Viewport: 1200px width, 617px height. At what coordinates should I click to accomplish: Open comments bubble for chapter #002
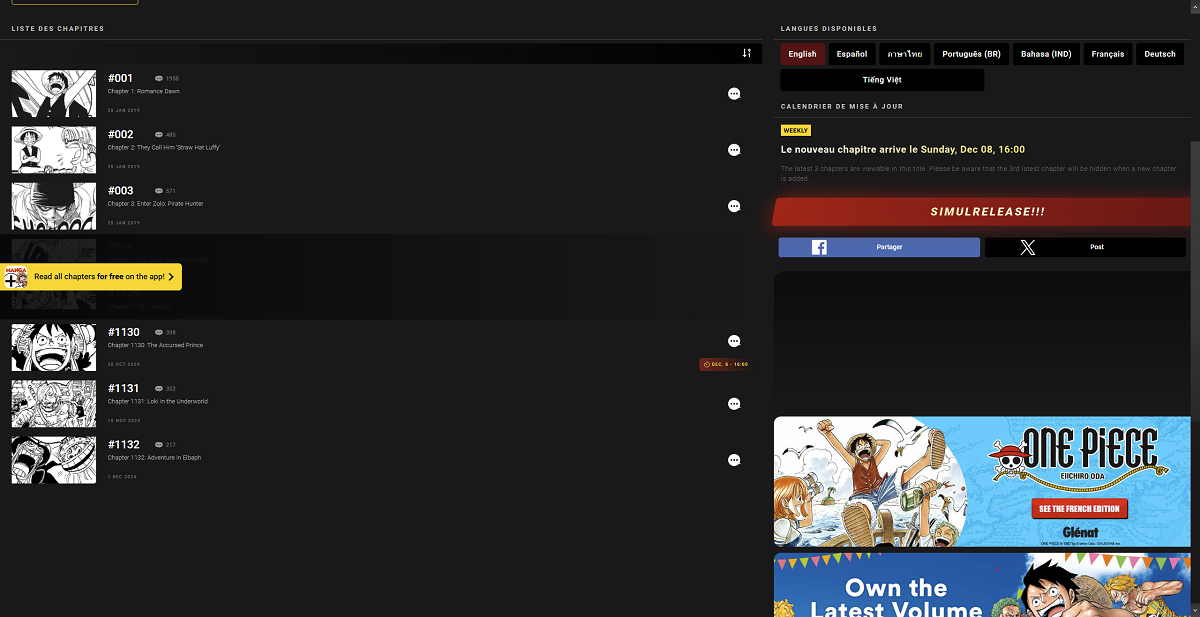pos(734,150)
